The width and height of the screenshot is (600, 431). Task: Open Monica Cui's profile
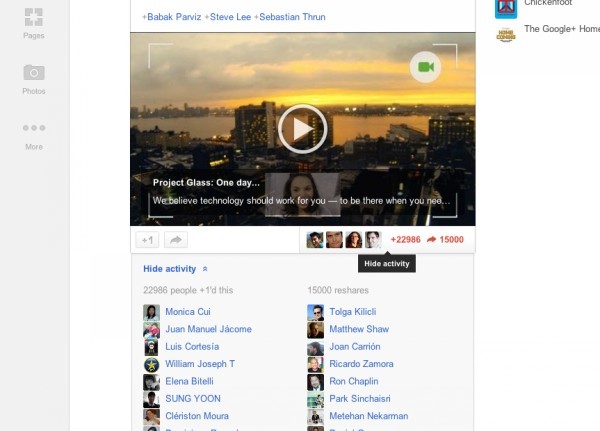188,312
